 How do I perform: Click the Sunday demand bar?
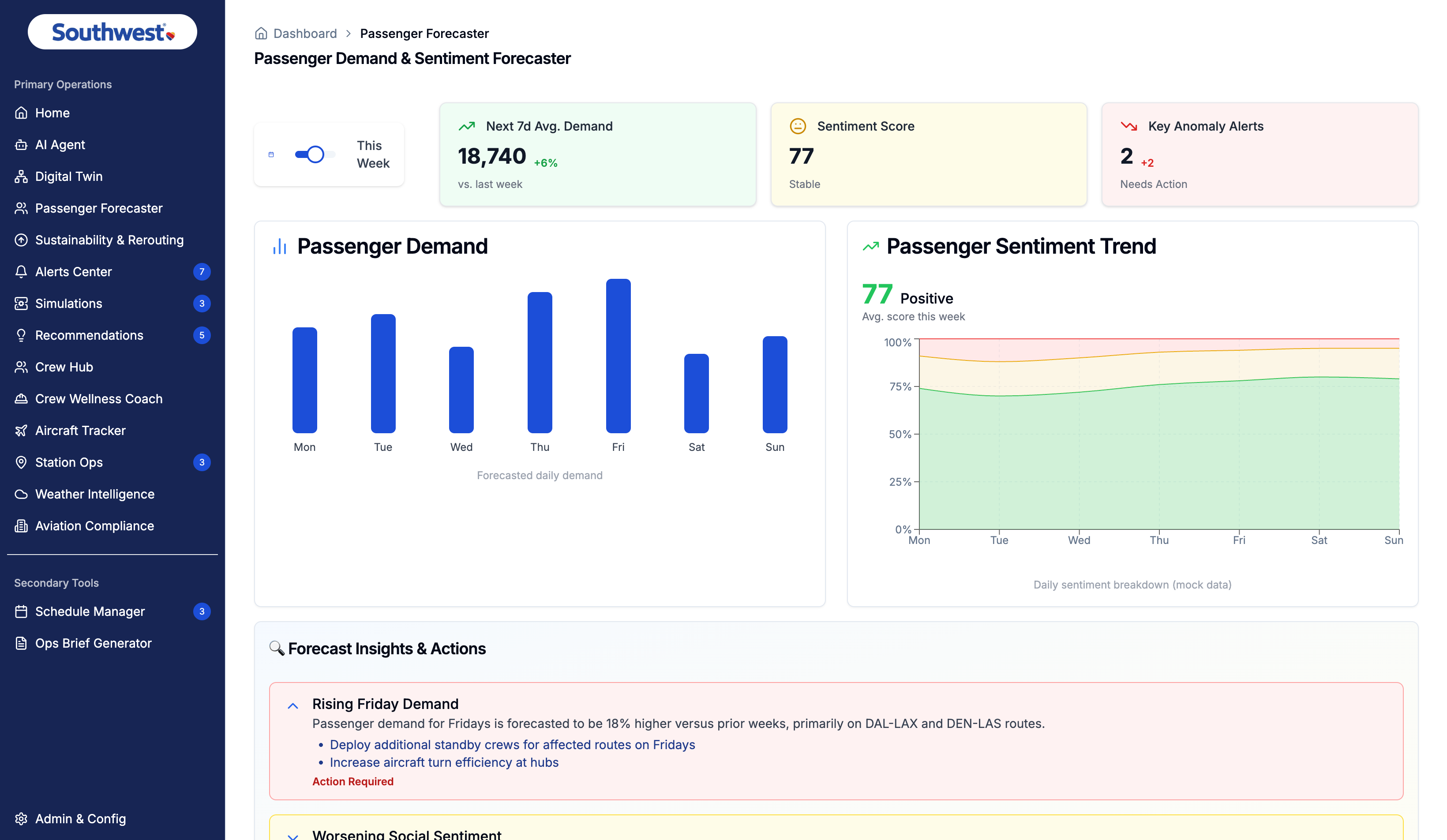tap(775, 385)
